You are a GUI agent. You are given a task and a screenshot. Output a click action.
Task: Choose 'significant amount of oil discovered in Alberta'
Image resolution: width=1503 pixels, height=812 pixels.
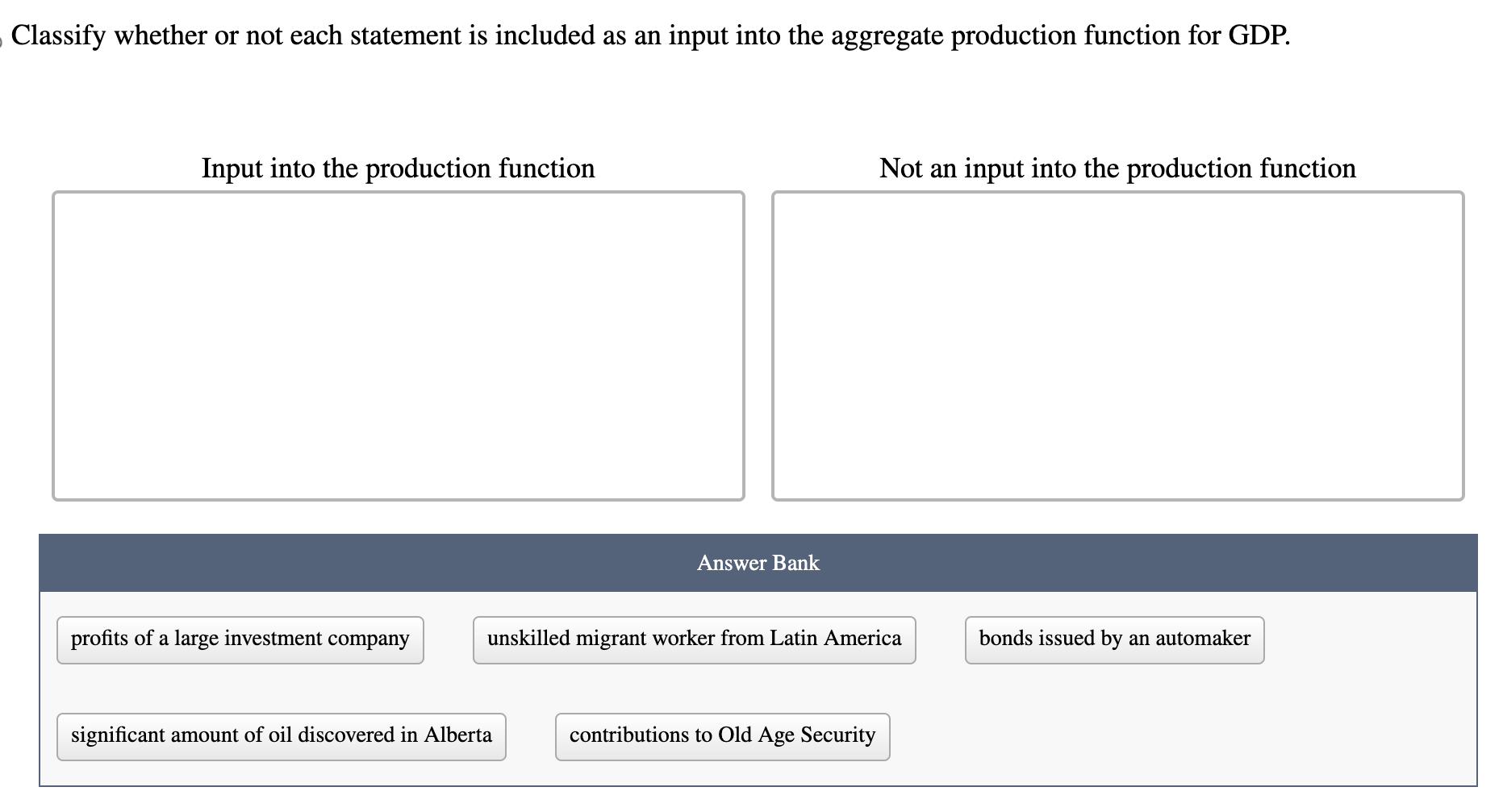pos(281,735)
